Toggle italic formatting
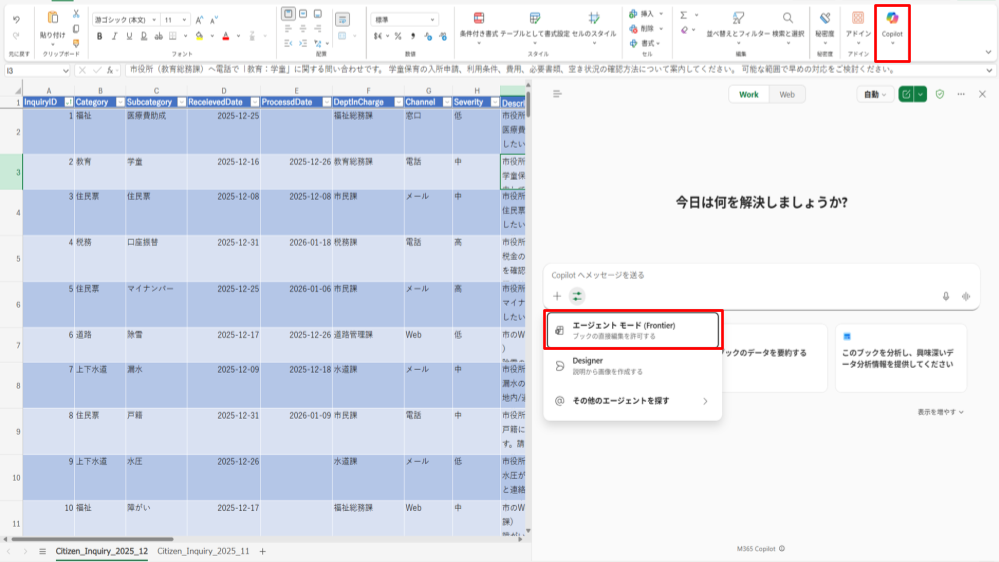This screenshot has width=999, height=562. pyautogui.click(x=115, y=36)
